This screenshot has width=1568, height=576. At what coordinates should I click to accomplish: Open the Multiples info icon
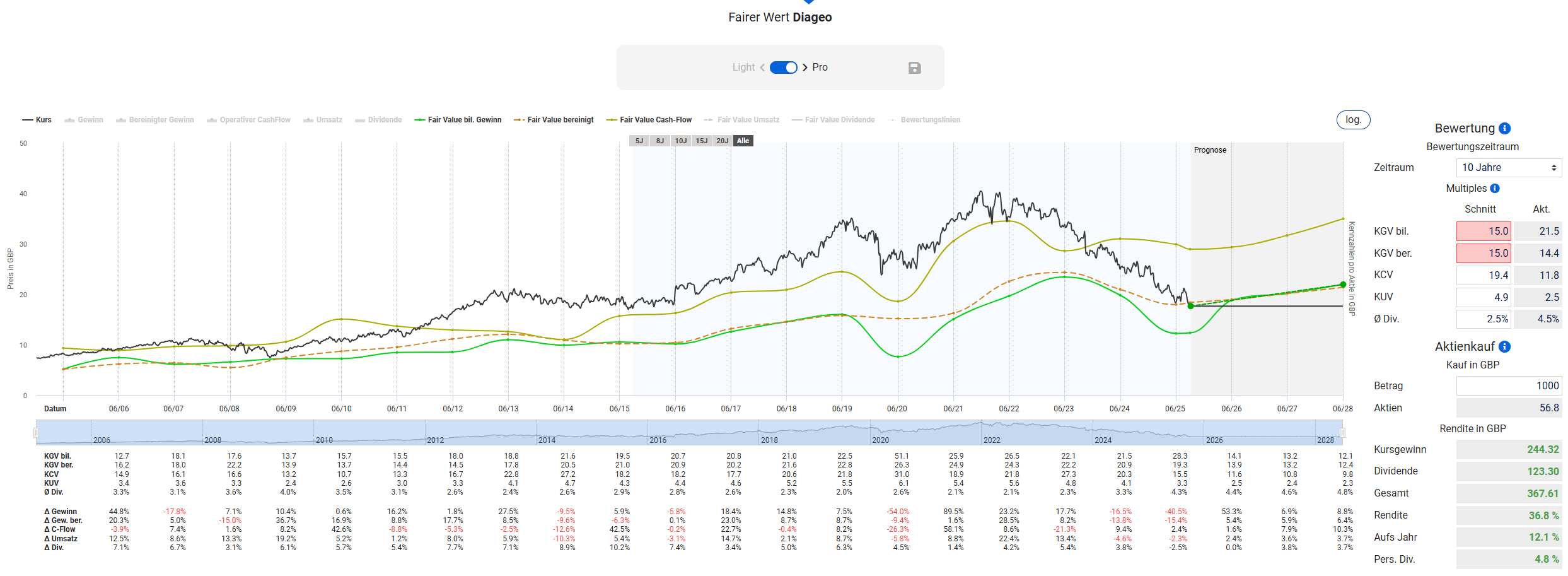(1495, 189)
